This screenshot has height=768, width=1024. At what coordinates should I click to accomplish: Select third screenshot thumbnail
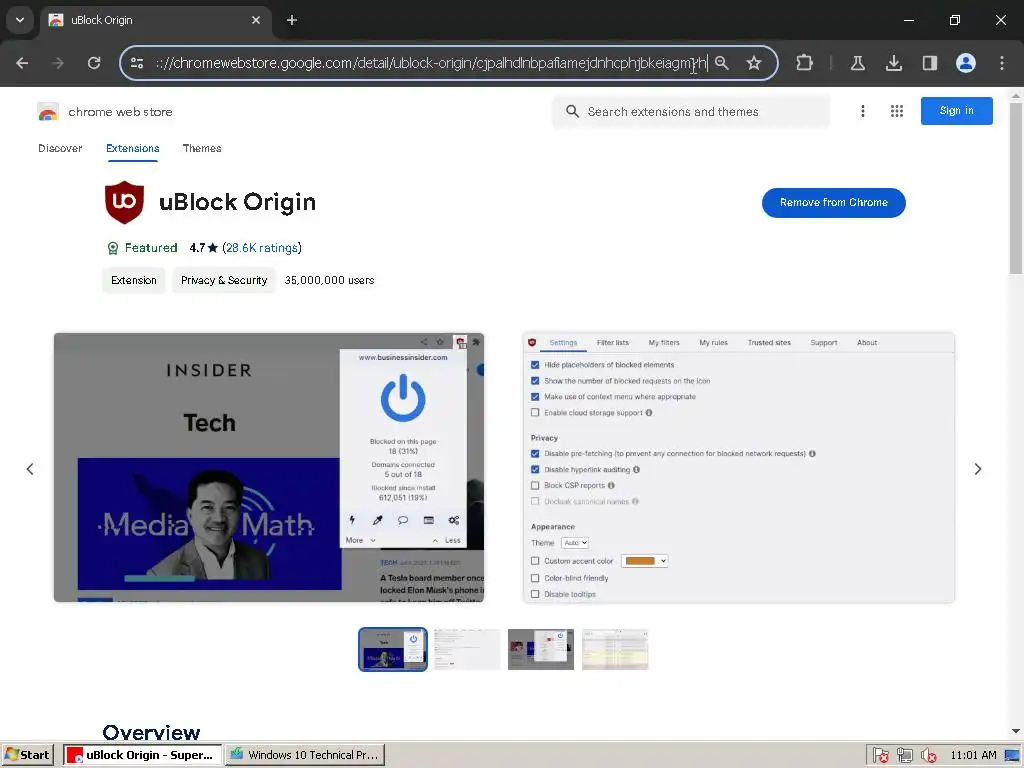541,650
